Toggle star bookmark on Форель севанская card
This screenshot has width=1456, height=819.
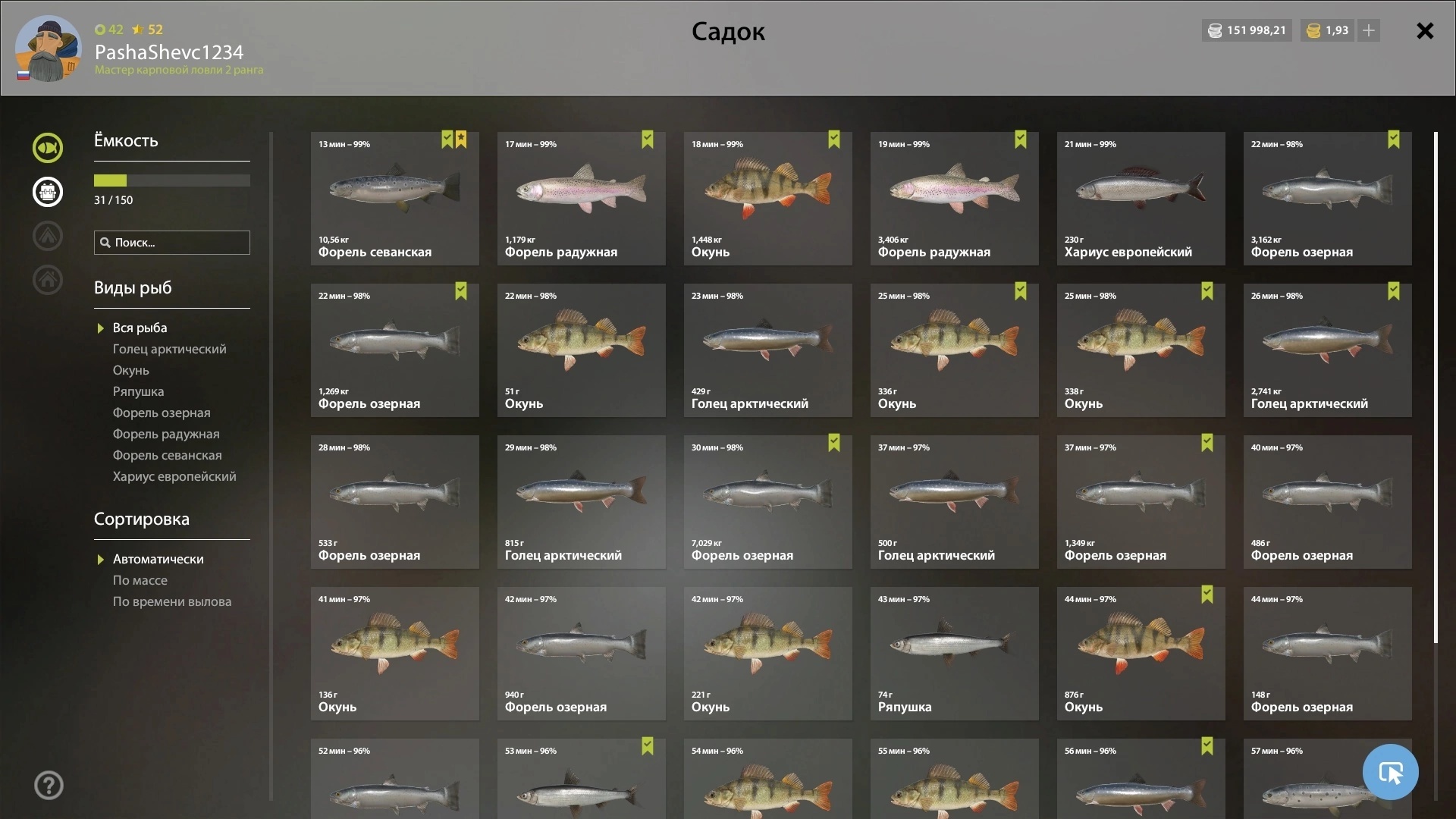[x=461, y=140]
